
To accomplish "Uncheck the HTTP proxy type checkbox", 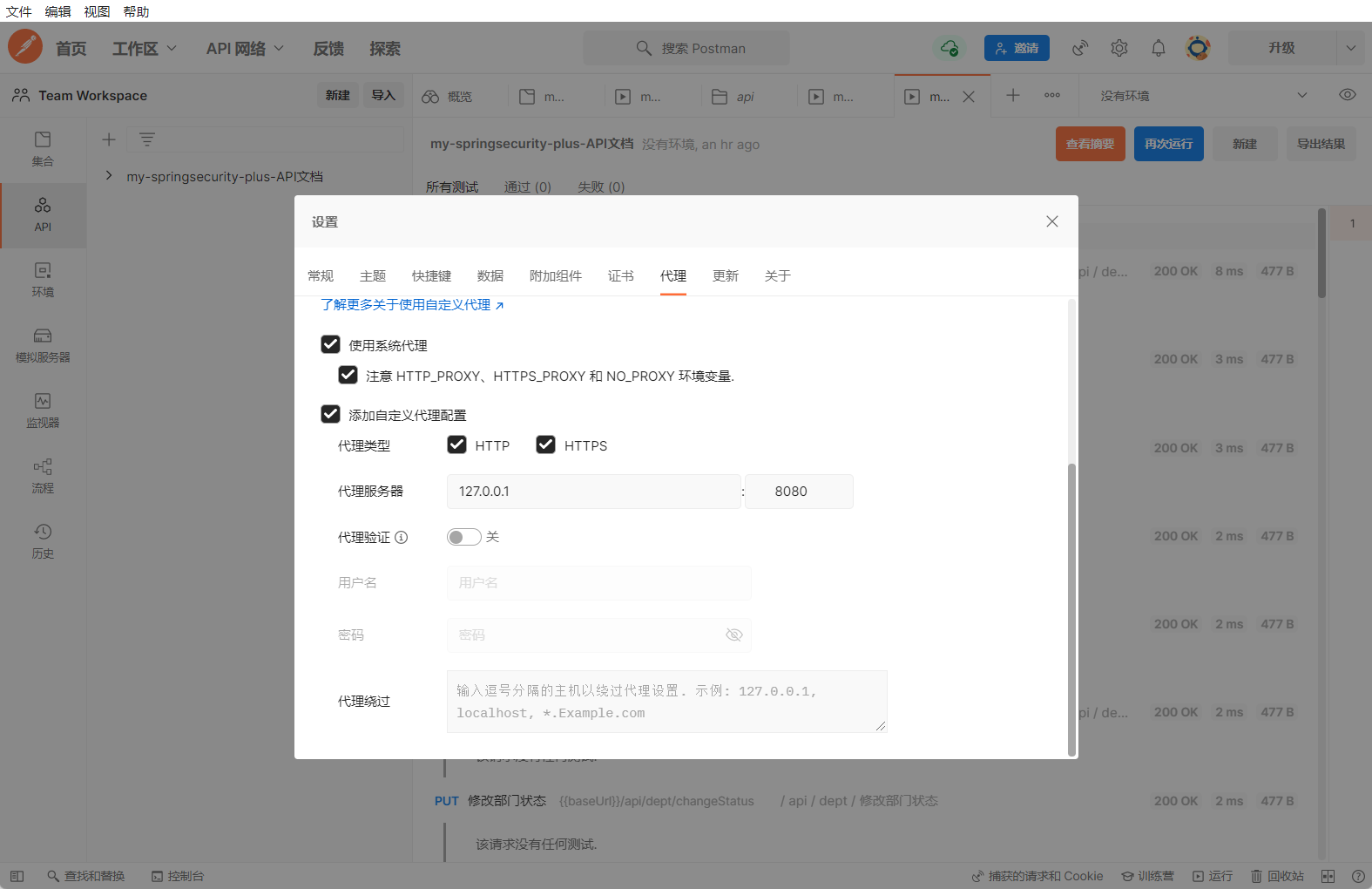I will [456, 444].
